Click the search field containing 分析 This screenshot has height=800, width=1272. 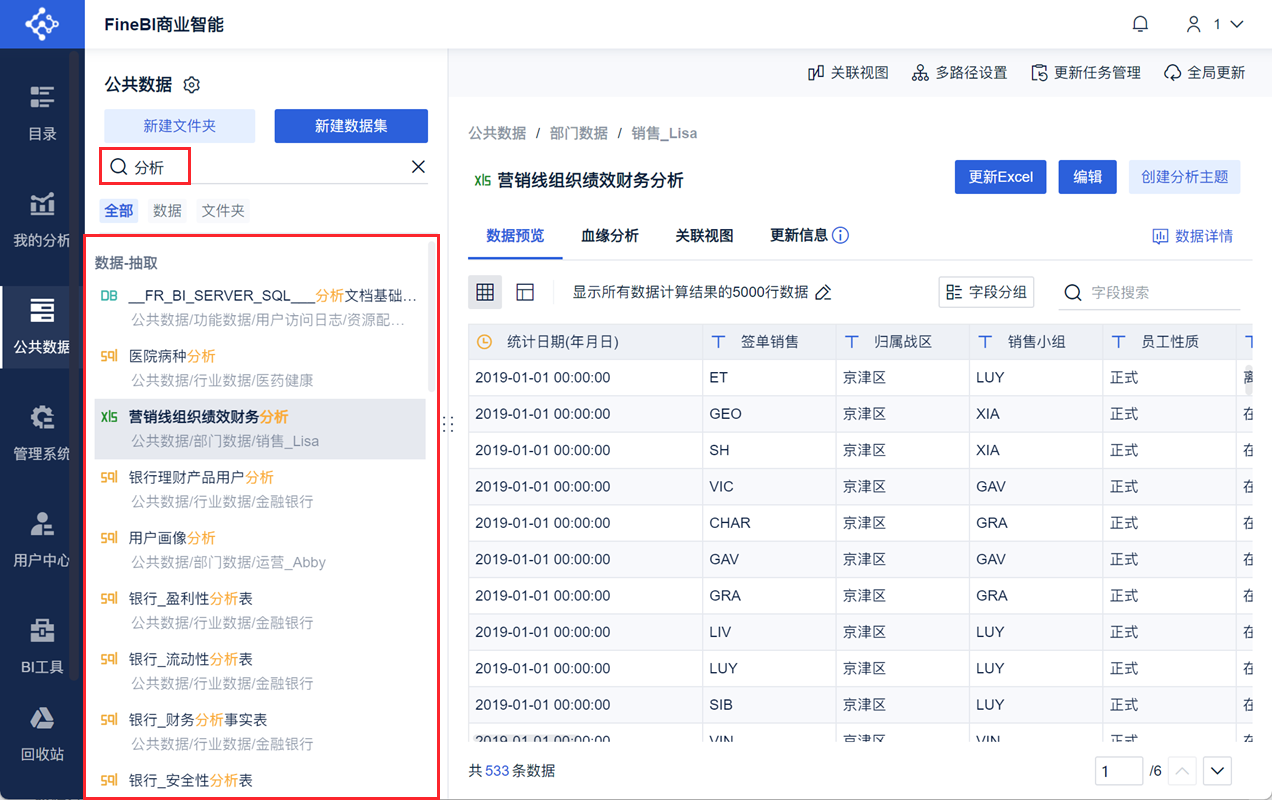265,167
